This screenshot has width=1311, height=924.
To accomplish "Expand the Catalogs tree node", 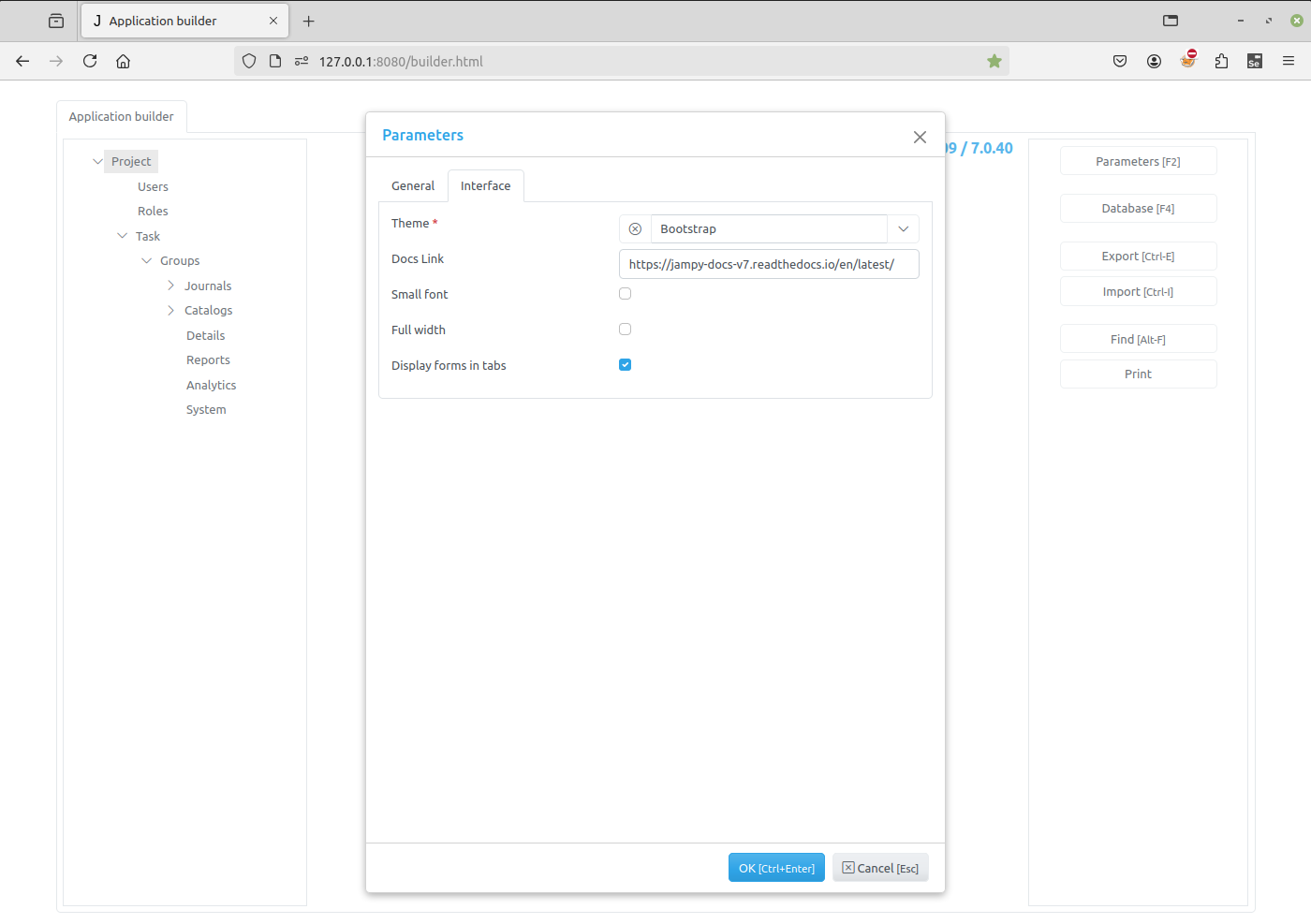I will click(170, 311).
